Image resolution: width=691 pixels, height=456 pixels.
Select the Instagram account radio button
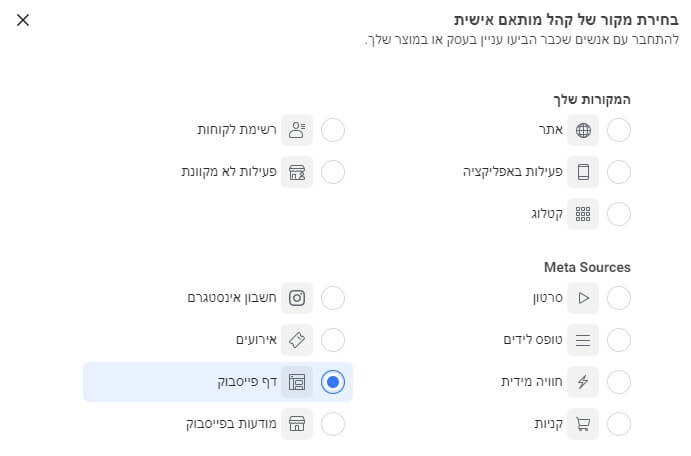pos(333,298)
